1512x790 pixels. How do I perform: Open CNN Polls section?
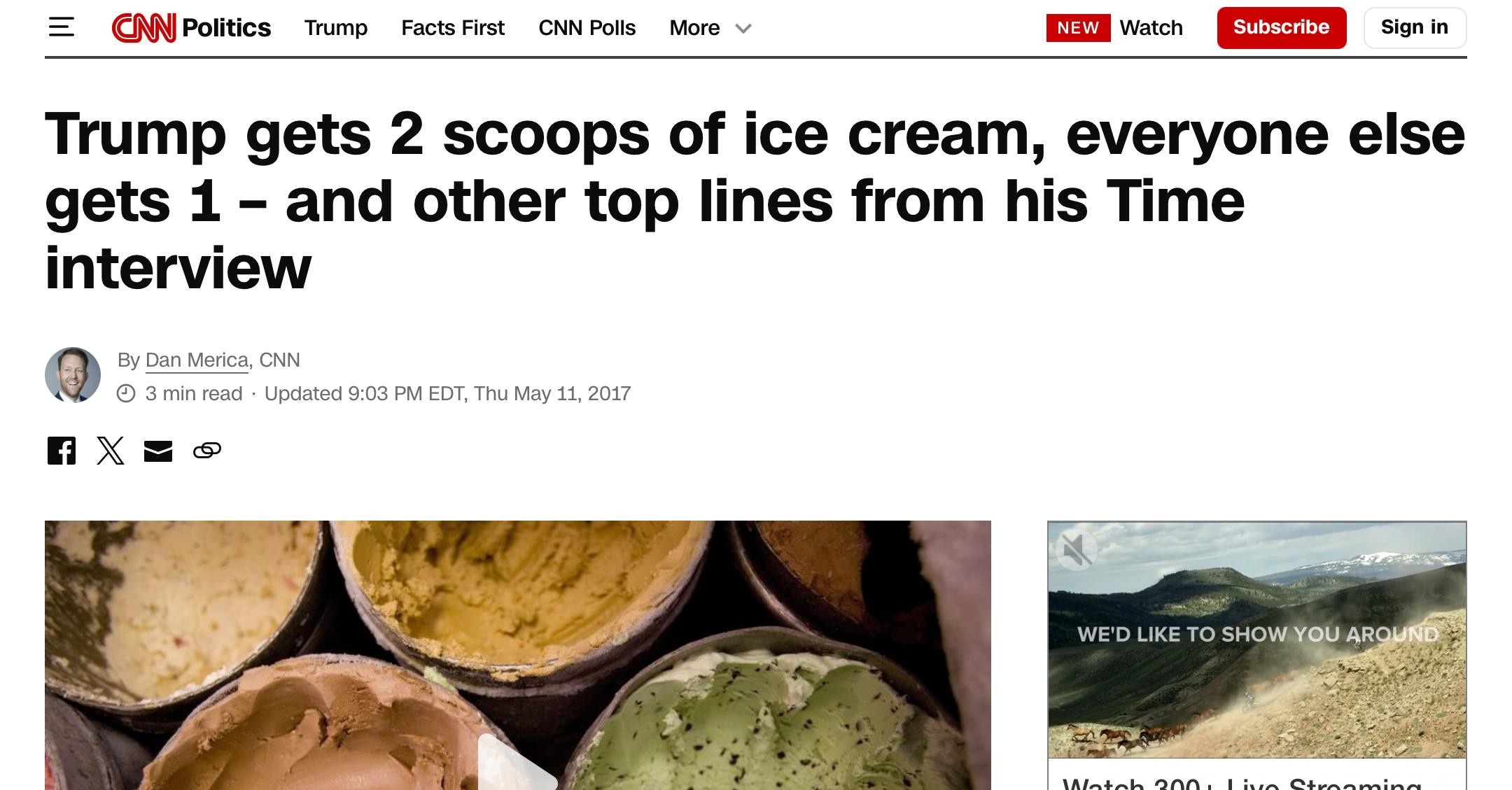[587, 28]
